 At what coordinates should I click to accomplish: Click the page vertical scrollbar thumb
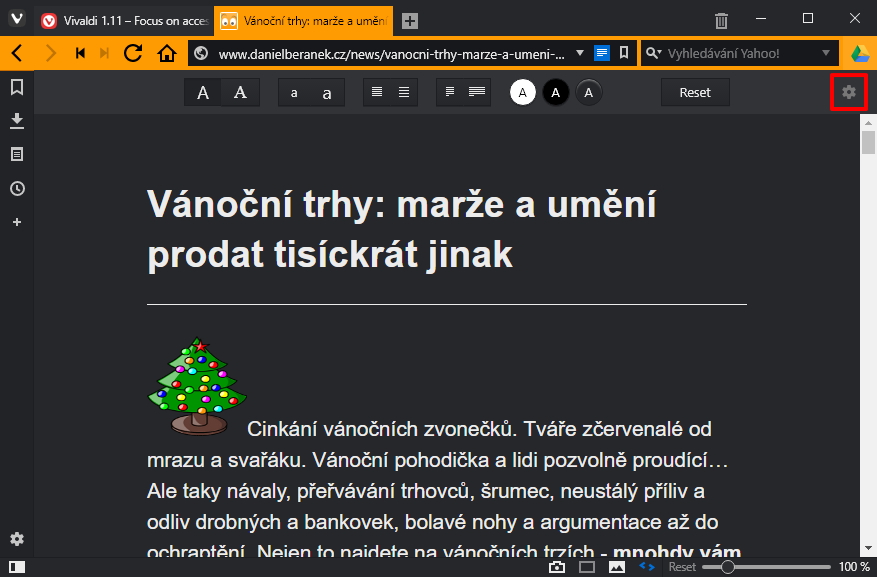(868, 142)
